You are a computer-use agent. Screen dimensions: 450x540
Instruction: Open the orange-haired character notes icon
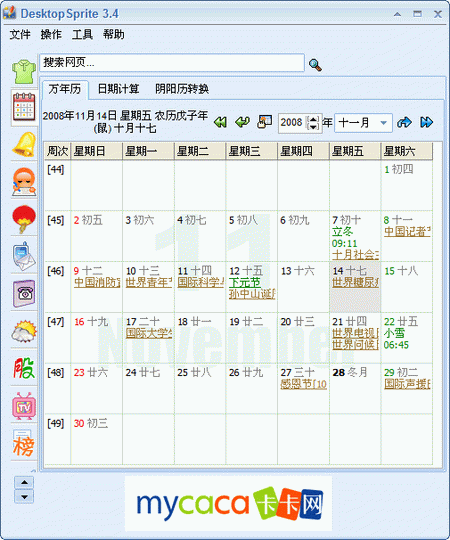(24, 181)
